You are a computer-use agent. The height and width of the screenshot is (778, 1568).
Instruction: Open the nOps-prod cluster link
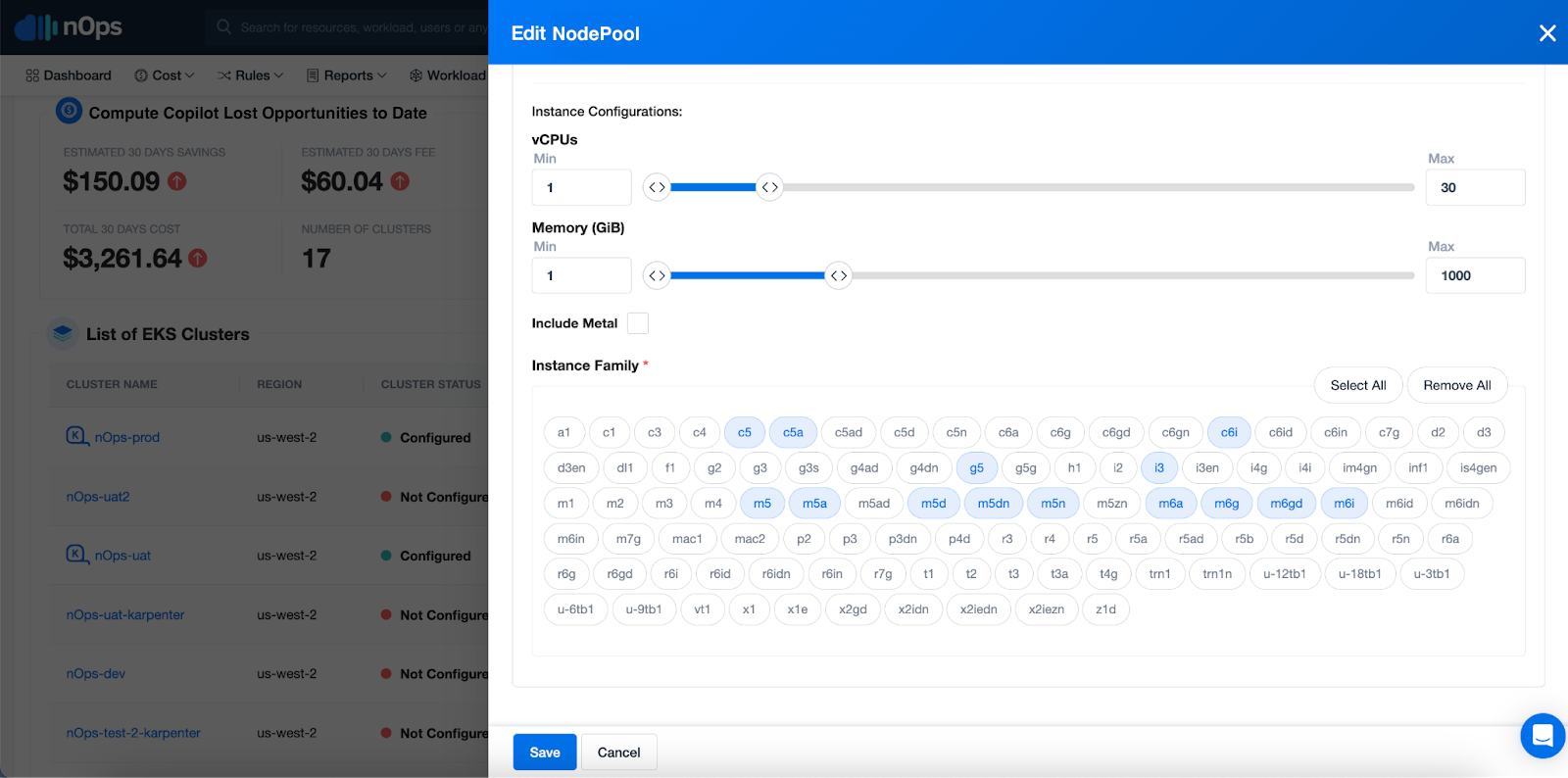(127, 437)
